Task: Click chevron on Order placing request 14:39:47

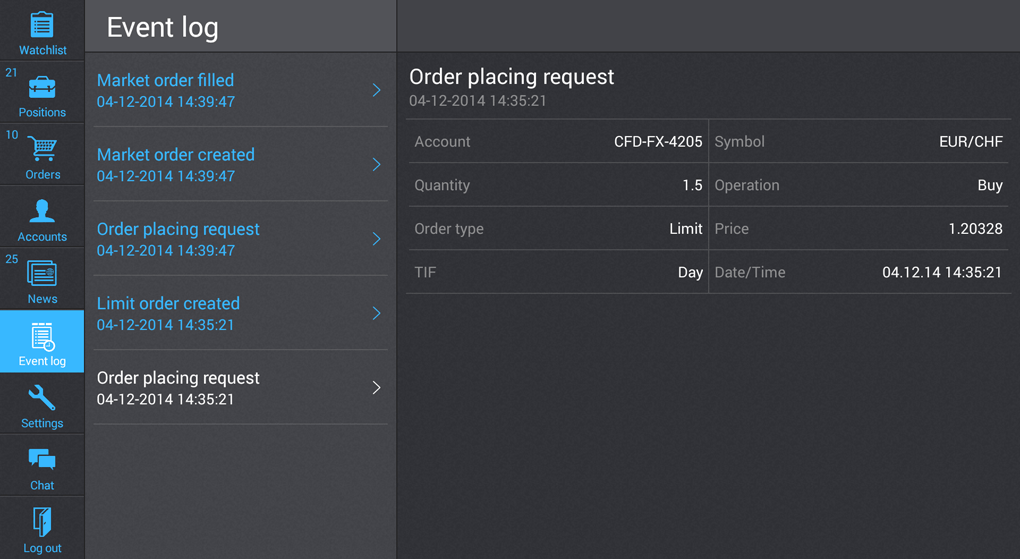Action: 376,239
